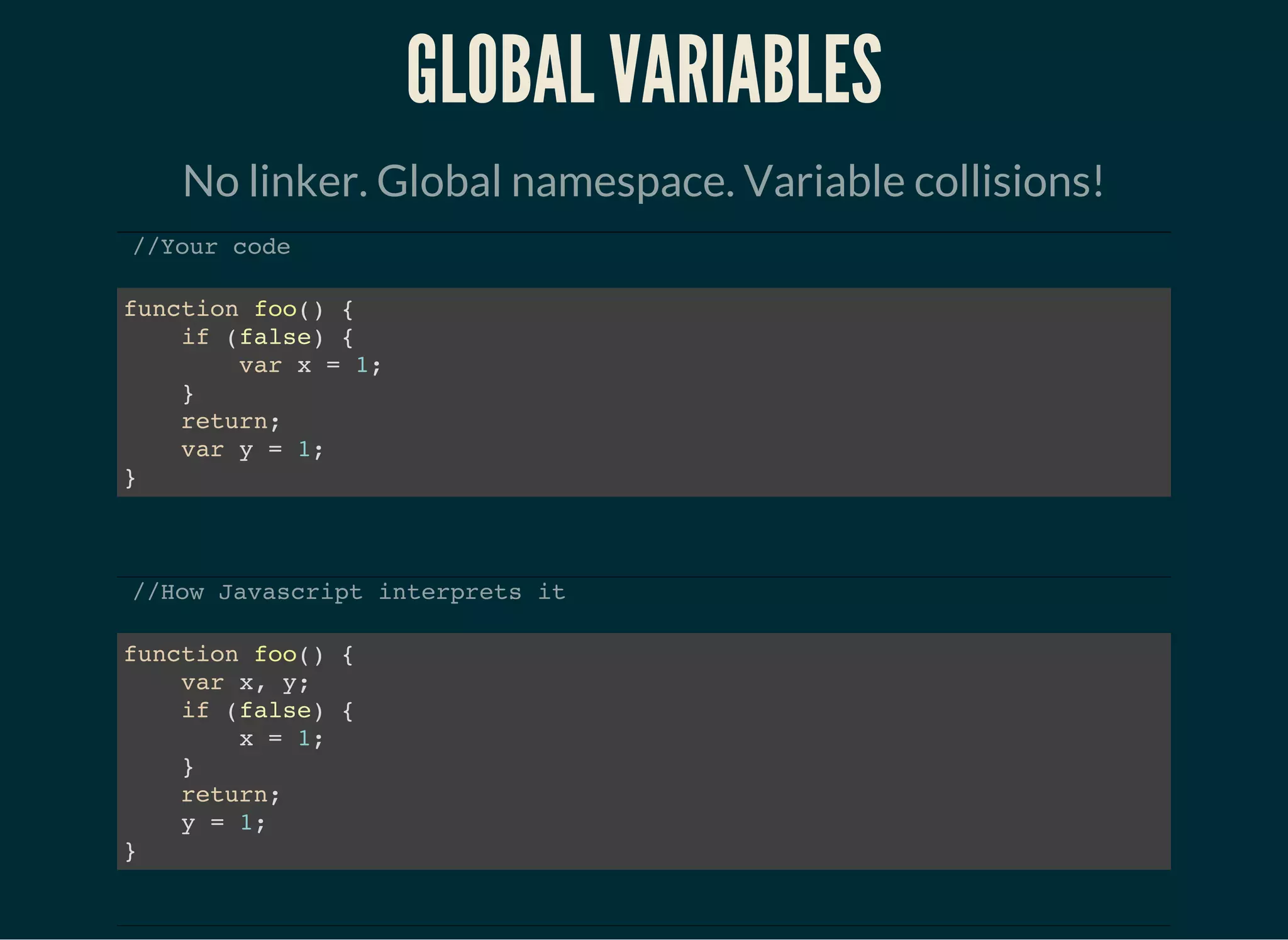
Task: Click the 'var x, y;' line
Action: 245,683
